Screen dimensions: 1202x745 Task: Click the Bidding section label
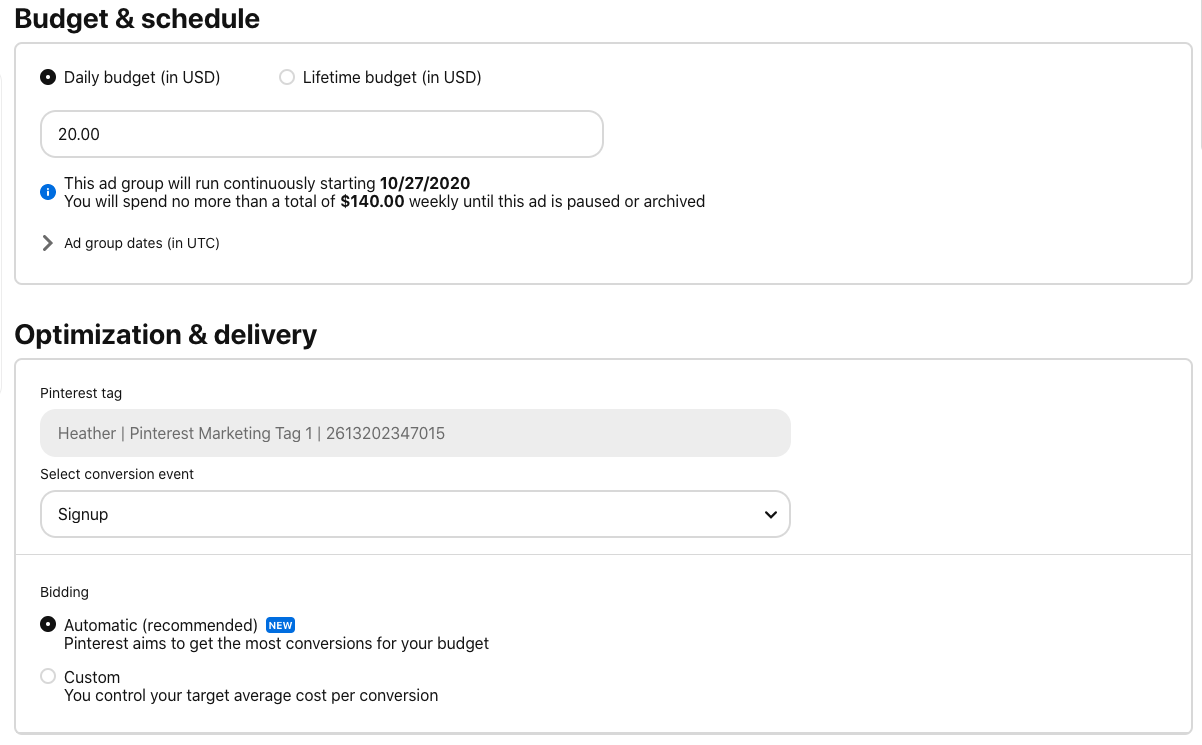click(64, 591)
